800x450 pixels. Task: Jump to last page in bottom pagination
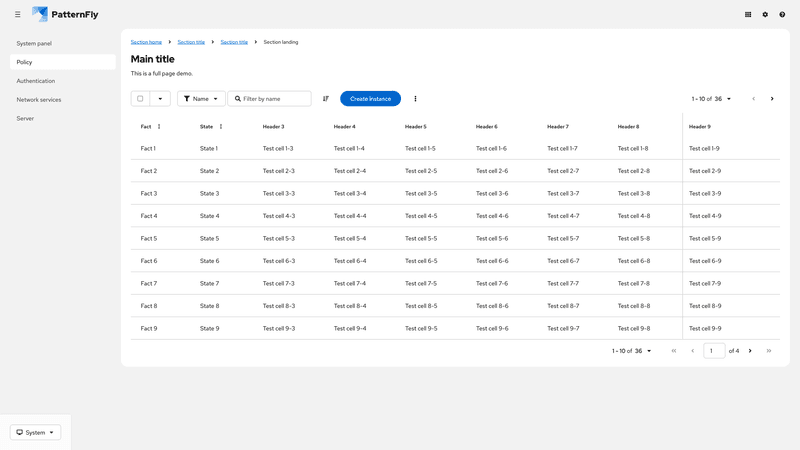[769, 351]
